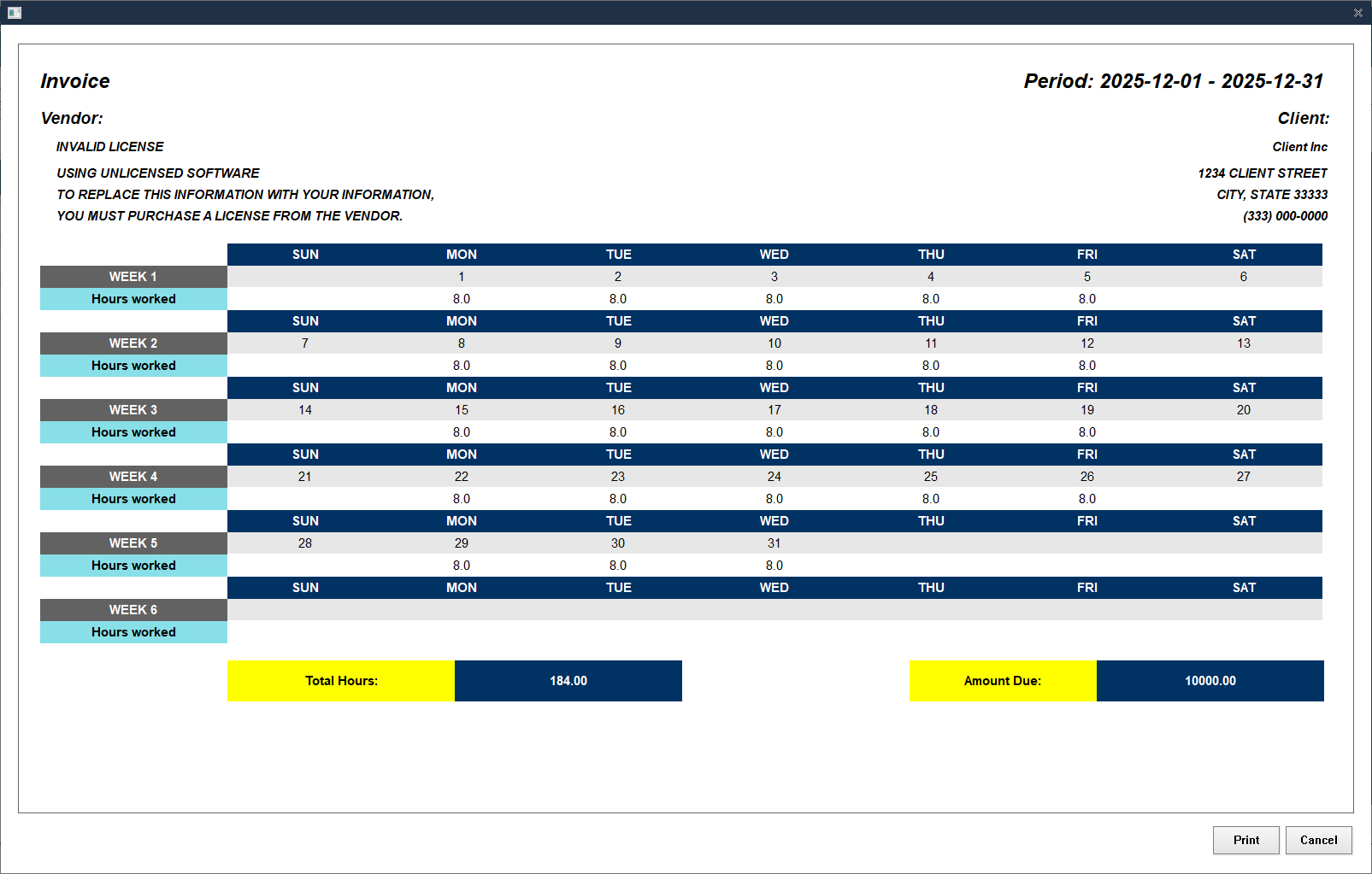Click the Cancel button

[x=1318, y=840]
